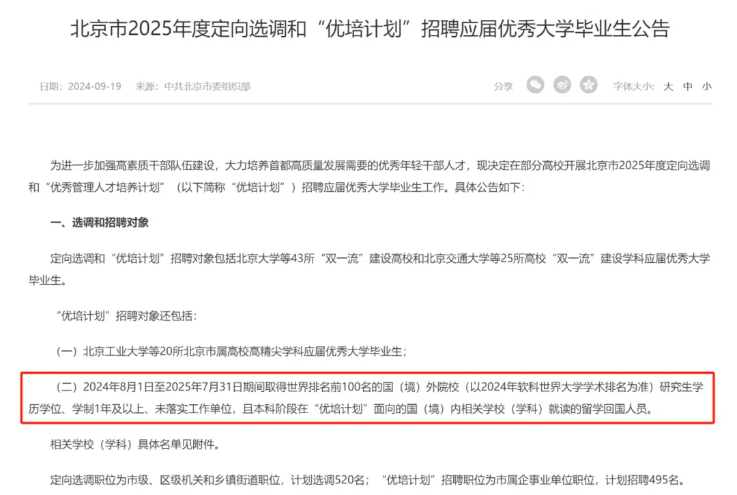Click the intro paragraph starting 为进一步加强高素质干部
This screenshot has height=495, width=737.
369,176
